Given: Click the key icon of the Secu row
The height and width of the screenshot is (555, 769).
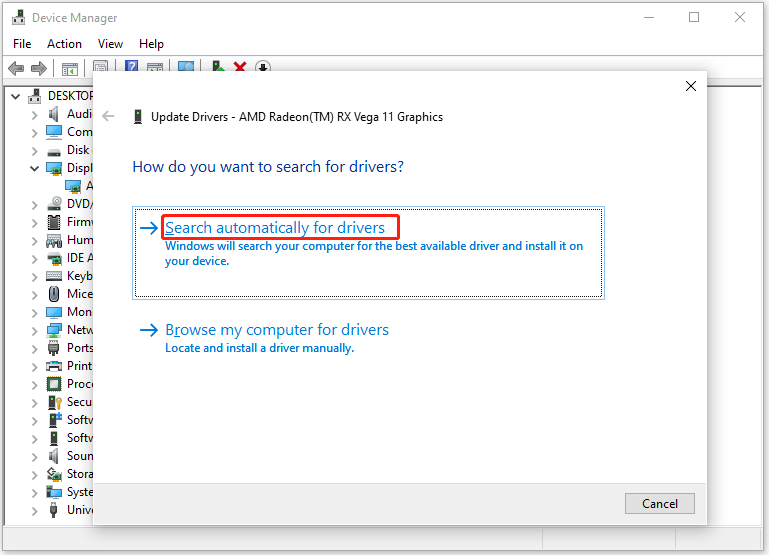Looking at the screenshot, I should [x=54, y=402].
